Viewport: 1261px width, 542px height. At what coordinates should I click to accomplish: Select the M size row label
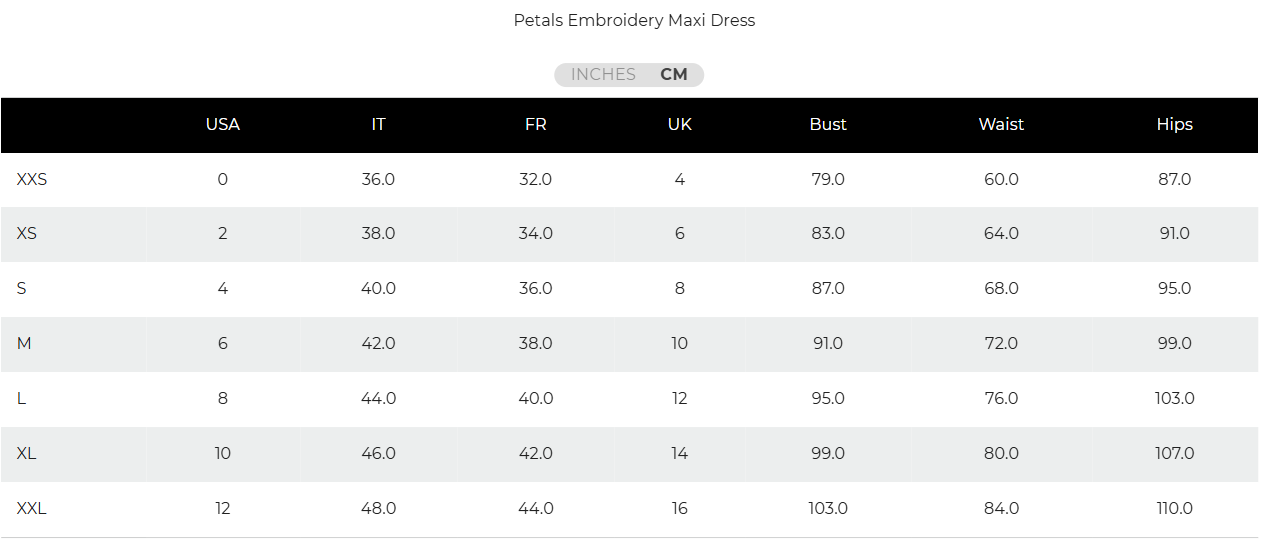coord(24,344)
